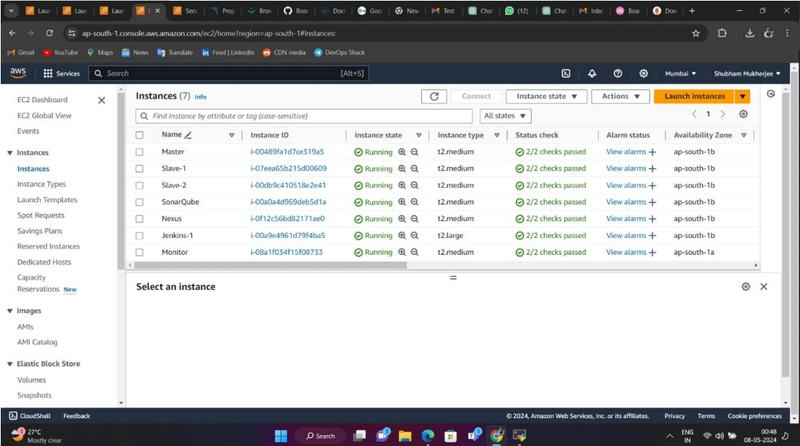The height and width of the screenshot is (446, 800).
Task: Collapse the Elastic Block Store section
Action: pyautogui.click(x=10, y=364)
